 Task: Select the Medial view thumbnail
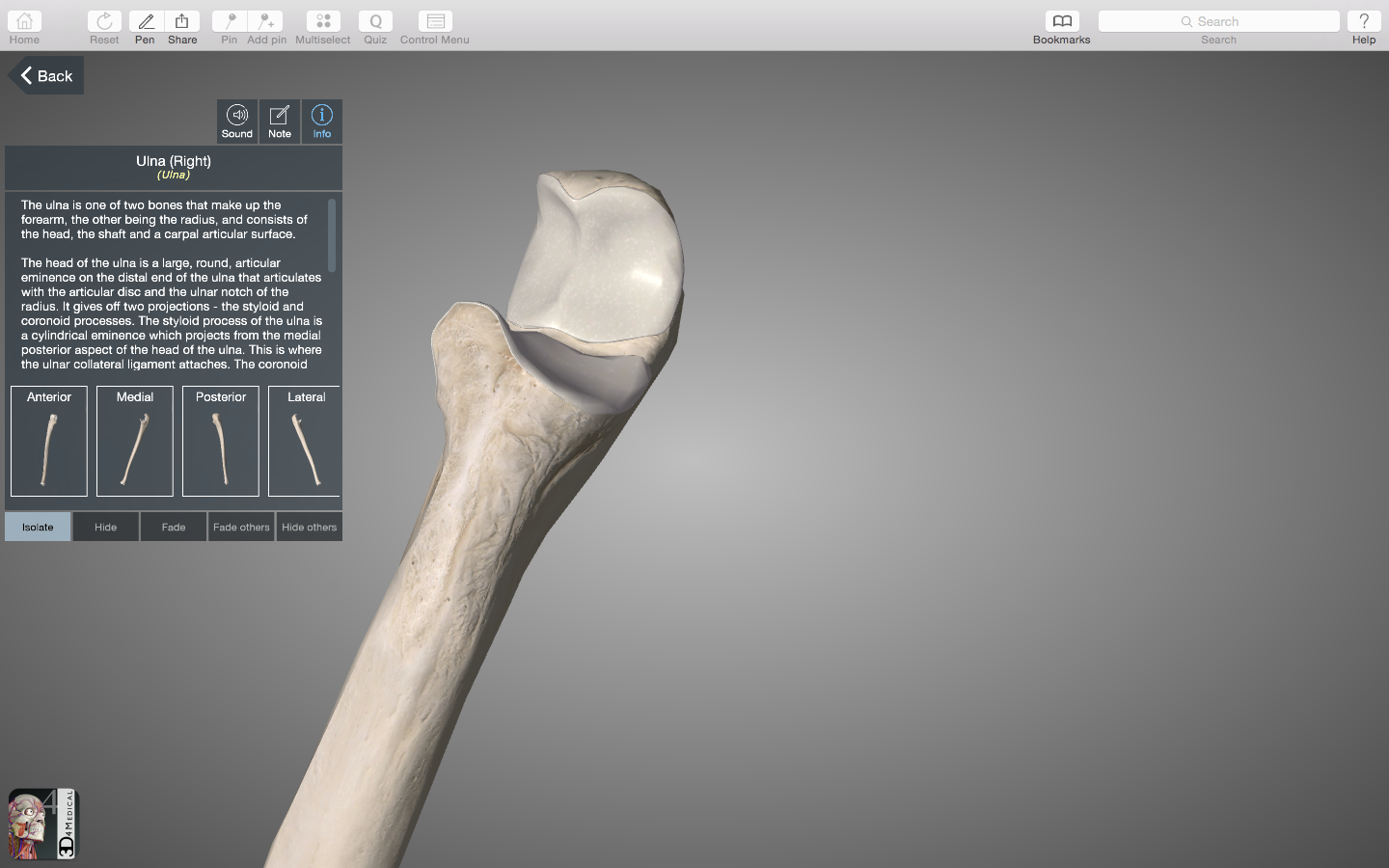coord(135,441)
